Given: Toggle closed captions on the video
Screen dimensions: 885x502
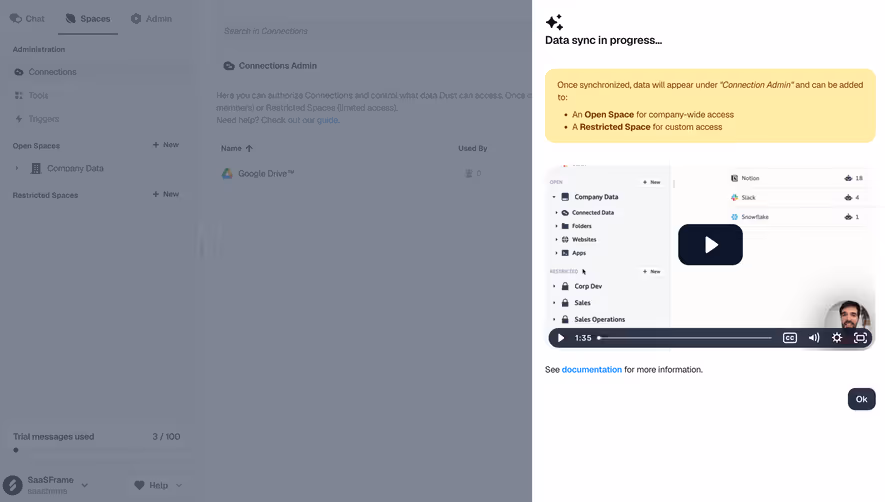Looking at the screenshot, I should click(x=790, y=338).
